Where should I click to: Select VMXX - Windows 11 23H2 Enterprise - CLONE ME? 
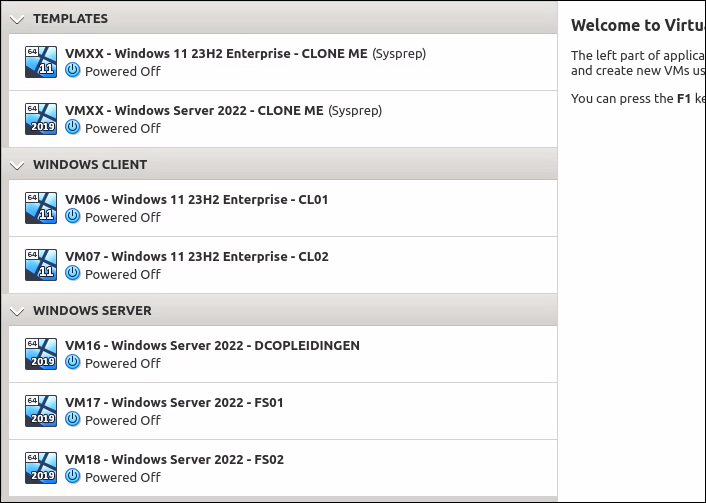283,62
